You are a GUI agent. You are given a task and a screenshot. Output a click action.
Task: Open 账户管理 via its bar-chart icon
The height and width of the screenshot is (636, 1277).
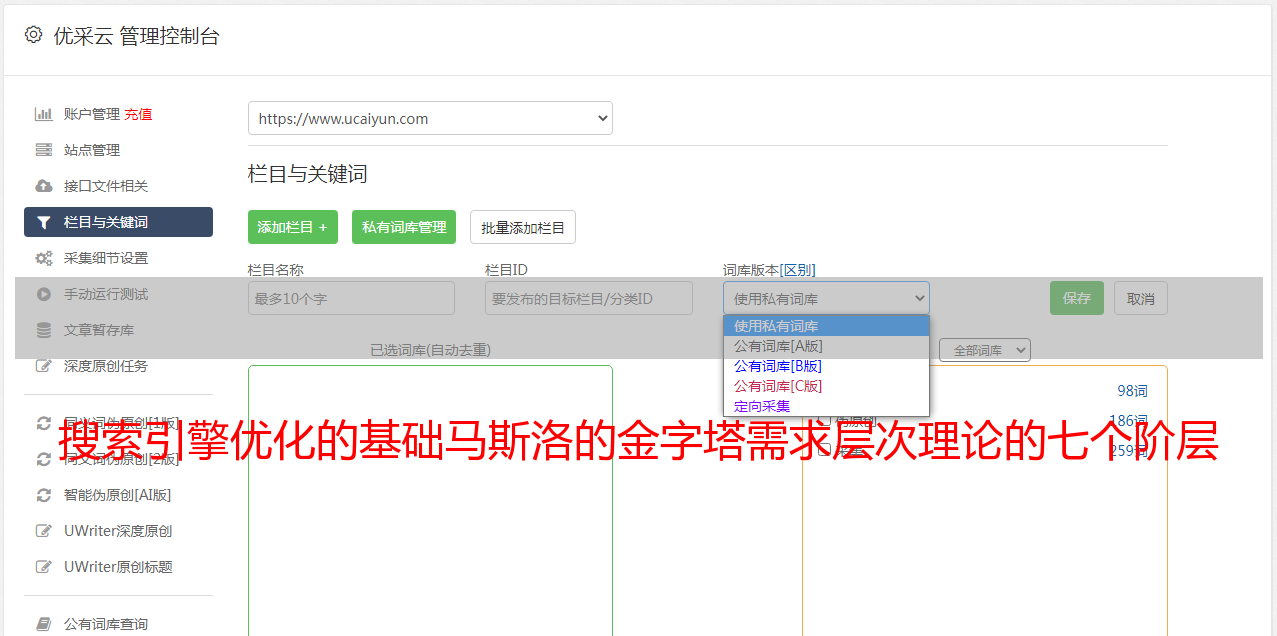click(43, 114)
